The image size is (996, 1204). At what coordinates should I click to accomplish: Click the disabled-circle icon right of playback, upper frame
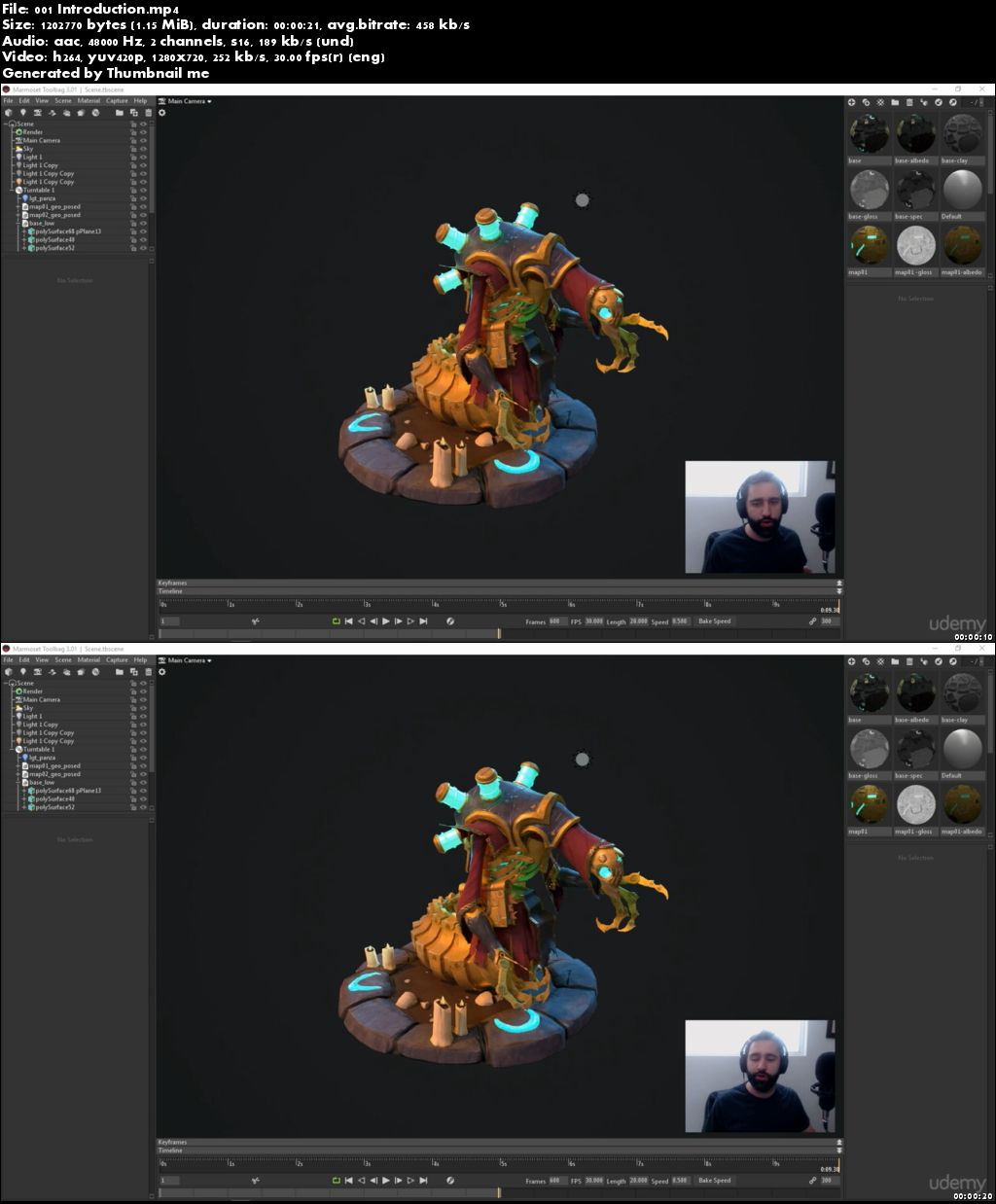[x=450, y=620]
